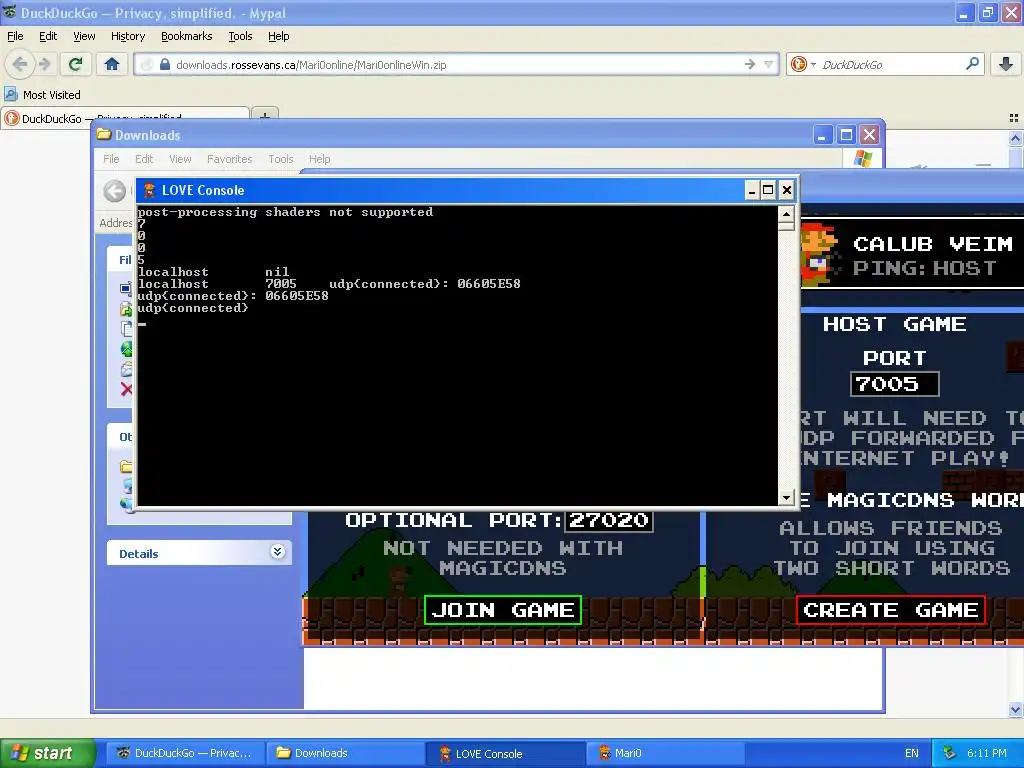Click the Windows Start button
The image size is (1024, 768).
click(47, 753)
